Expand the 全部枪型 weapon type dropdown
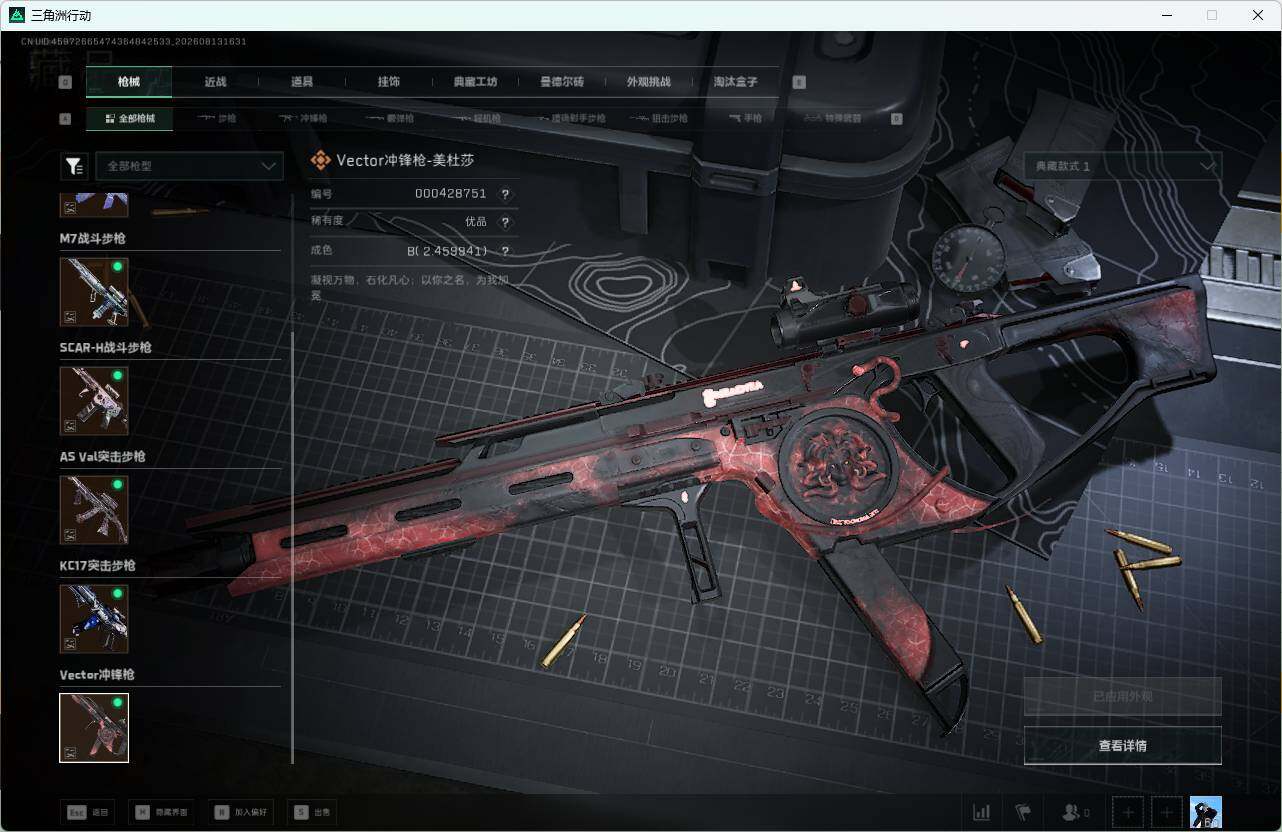The height and width of the screenshot is (832, 1282). point(189,166)
